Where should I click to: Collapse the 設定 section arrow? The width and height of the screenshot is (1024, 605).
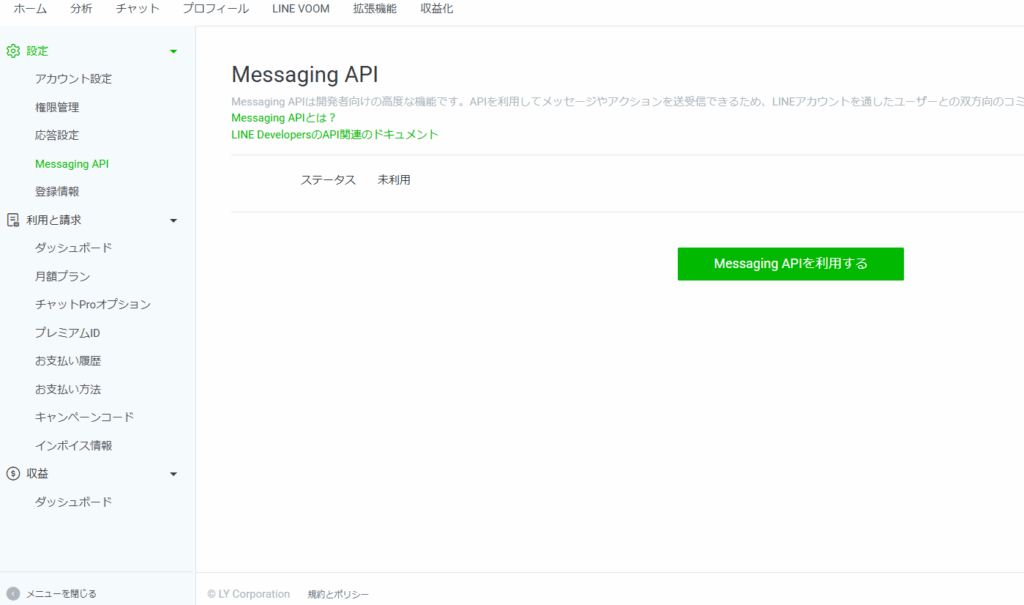pyautogui.click(x=173, y=52)
